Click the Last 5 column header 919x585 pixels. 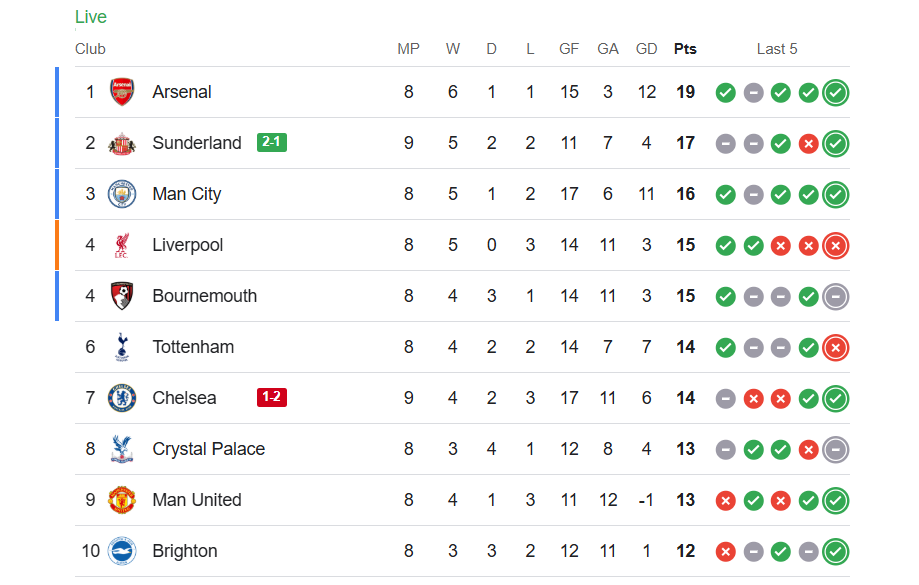tap(777, 49)
